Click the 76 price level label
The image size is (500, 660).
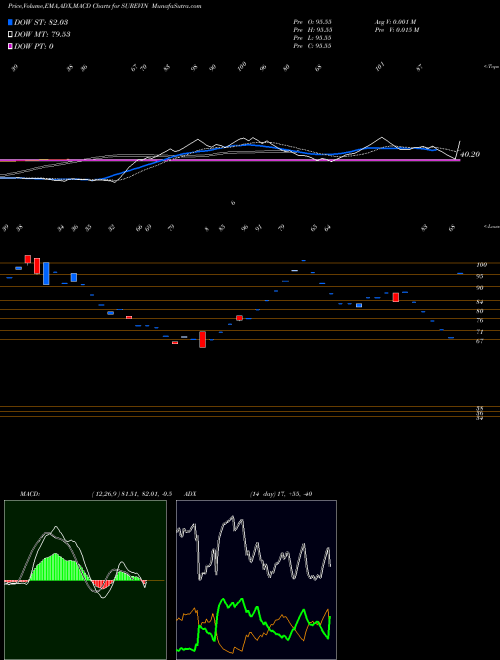(x=479, y=320)
